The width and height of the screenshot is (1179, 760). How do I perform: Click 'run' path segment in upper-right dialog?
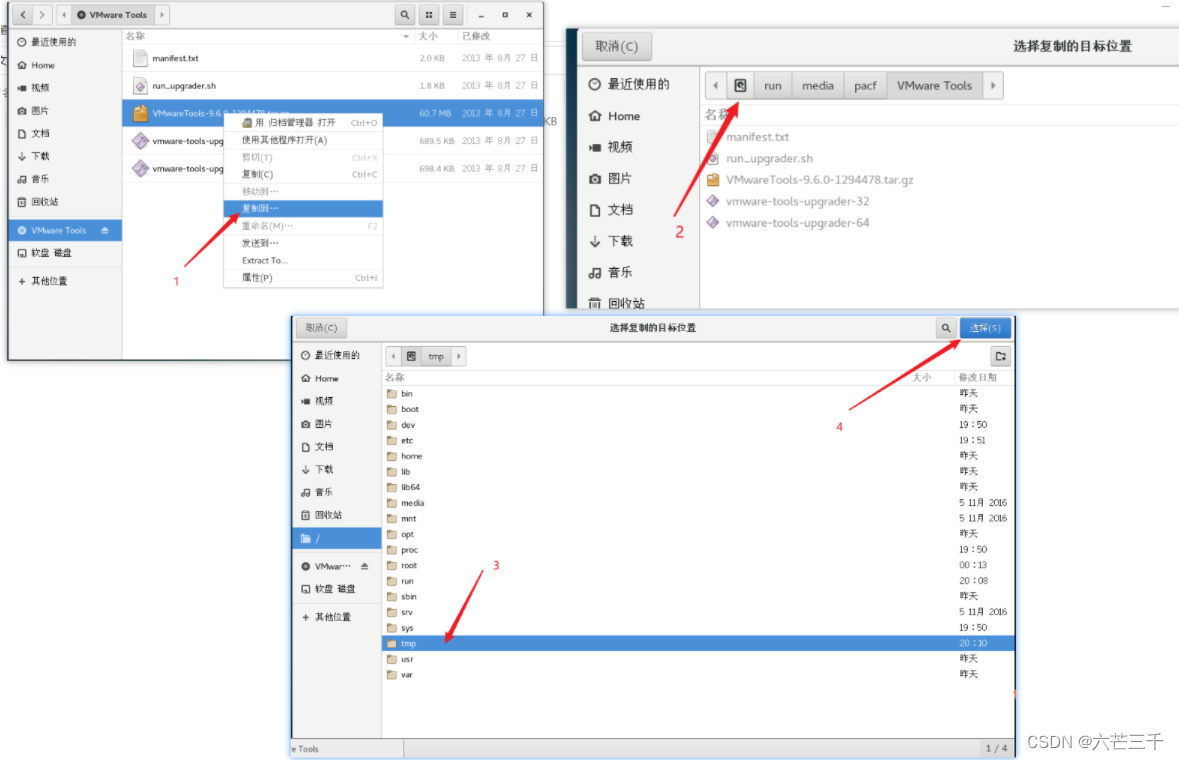click(x=772, y=86)
